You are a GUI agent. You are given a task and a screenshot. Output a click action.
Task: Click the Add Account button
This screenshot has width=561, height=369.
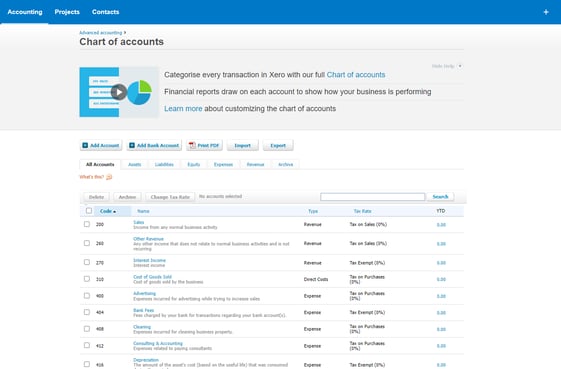[x=101, y=145]
